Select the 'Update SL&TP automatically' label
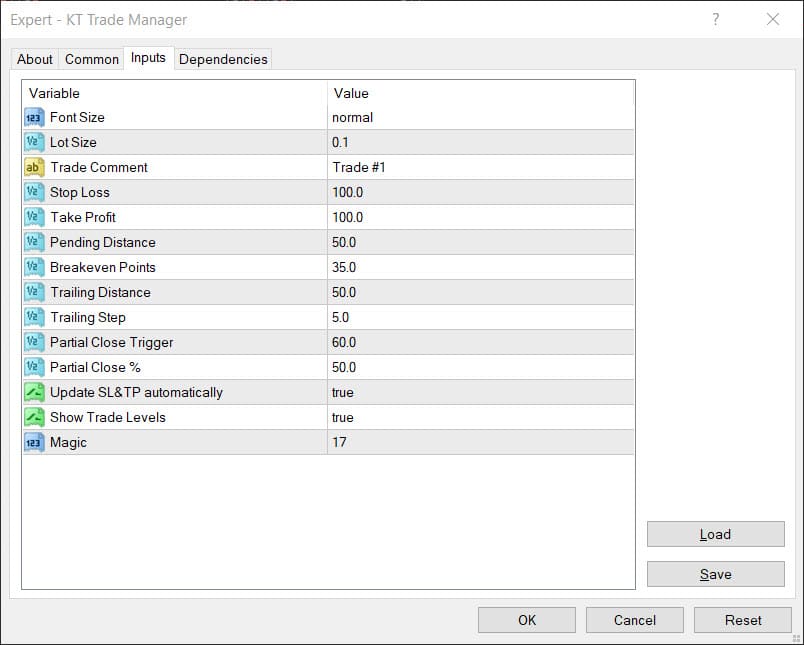The image size is (804, 645). [x=136, y=392]
